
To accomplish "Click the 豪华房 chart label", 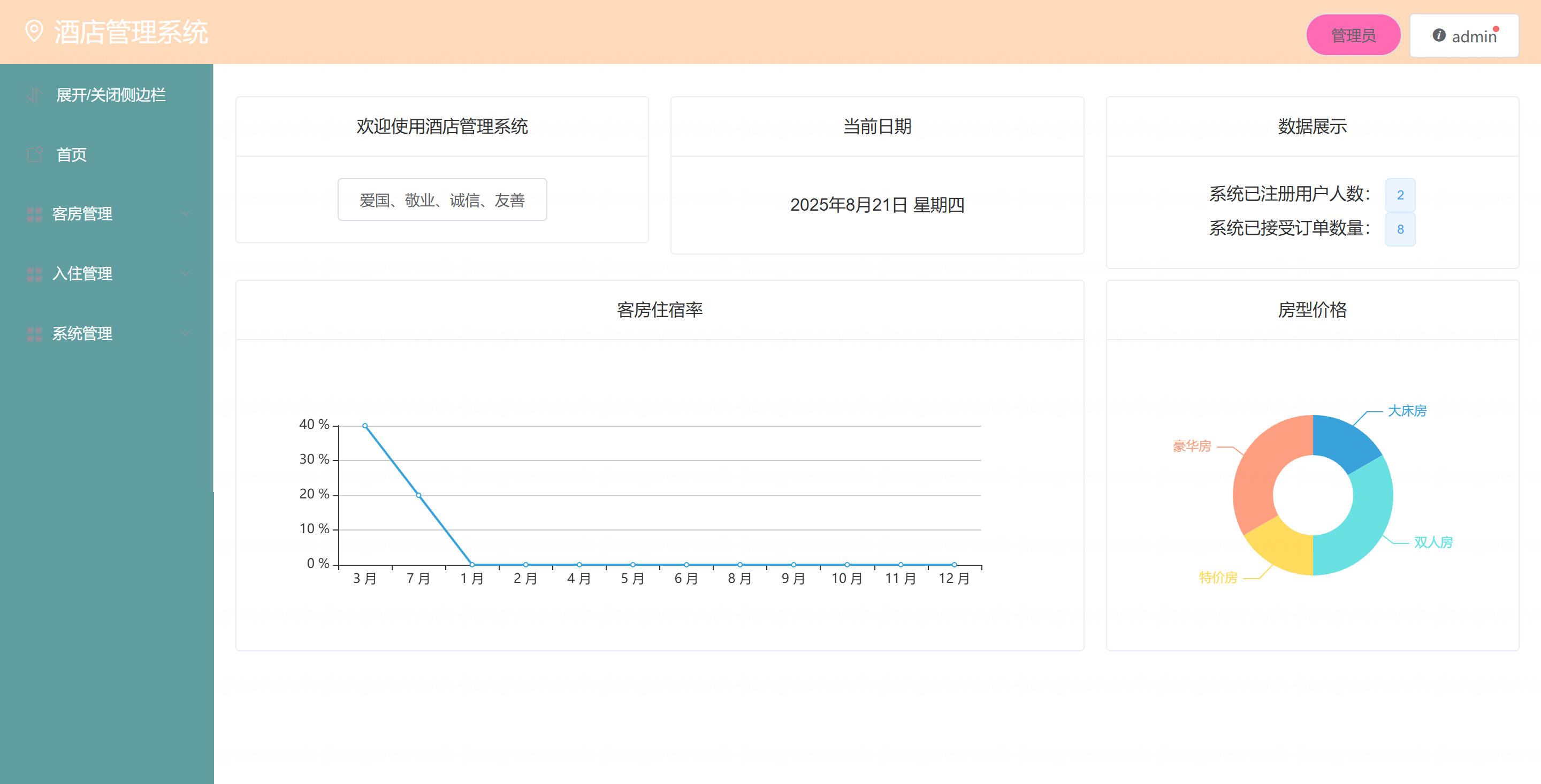I will (x=1192, y=446).
